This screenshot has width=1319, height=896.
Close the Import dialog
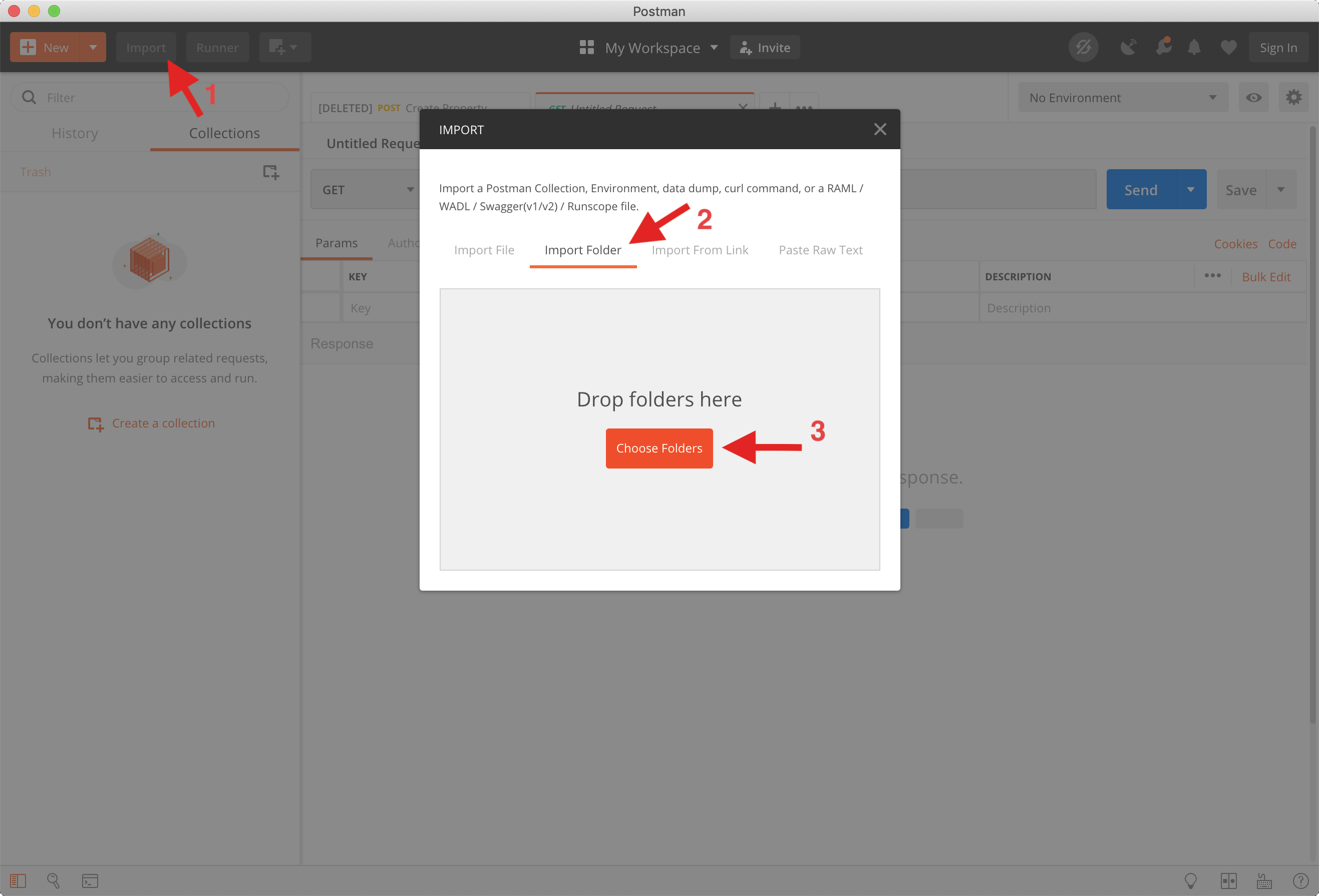[x=880, y=129]
